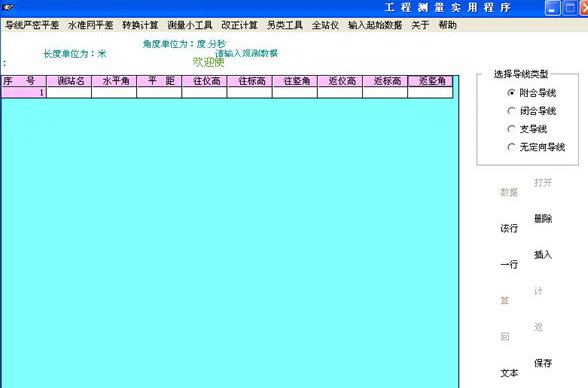Open the 改正计算 menu
The width and height of the screenshot is (588, 388).
[239, 25]
